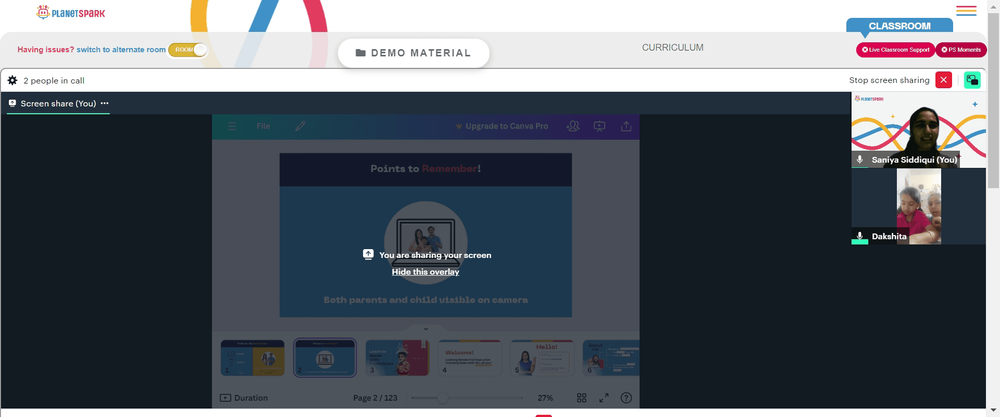Open Canva grid view icon
This screenshot has height=417, width=1000.
click(x=582, y=397)
